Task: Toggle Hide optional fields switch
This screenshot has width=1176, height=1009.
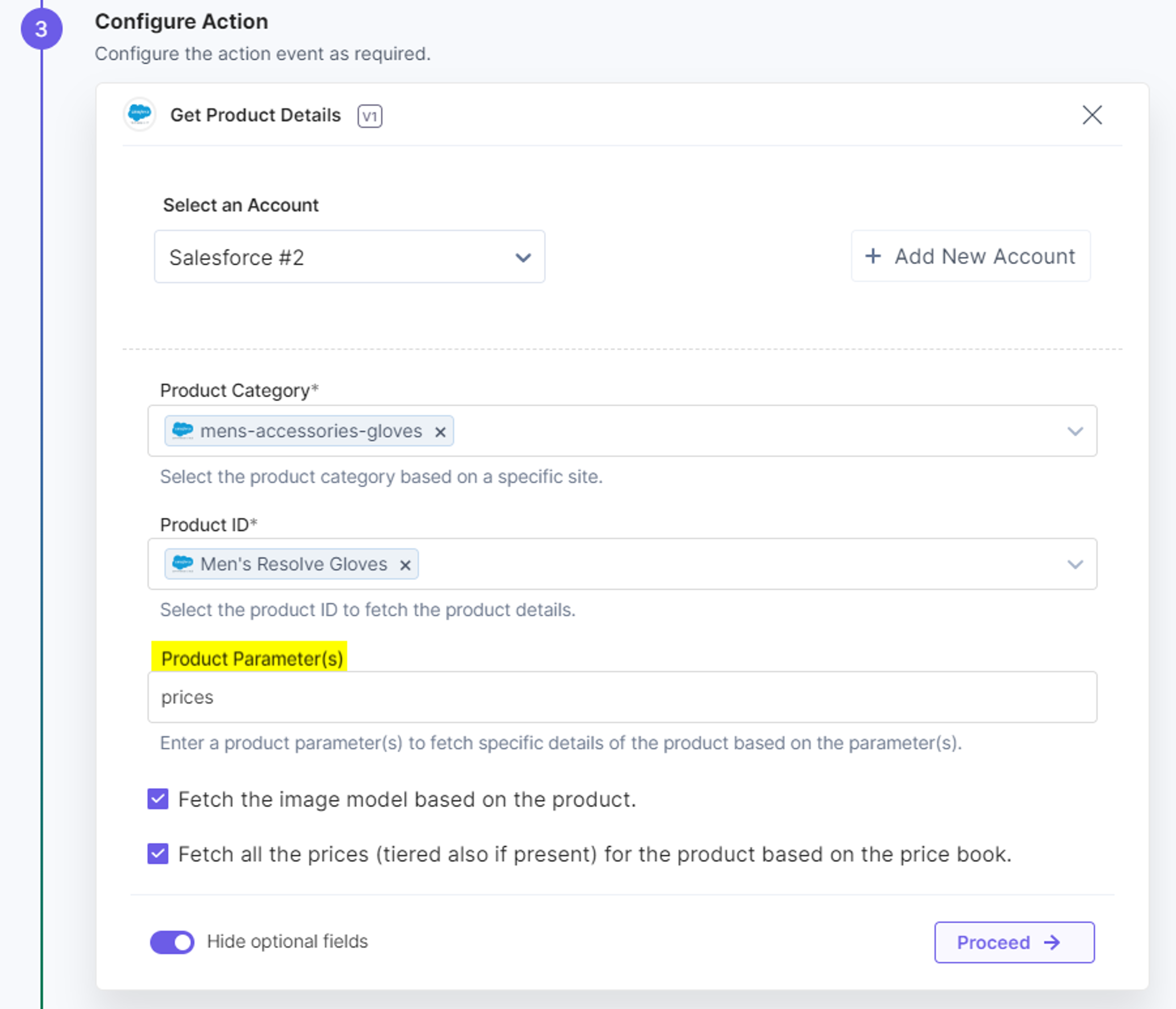Action: pyautogui.click(x=172, y=942)
